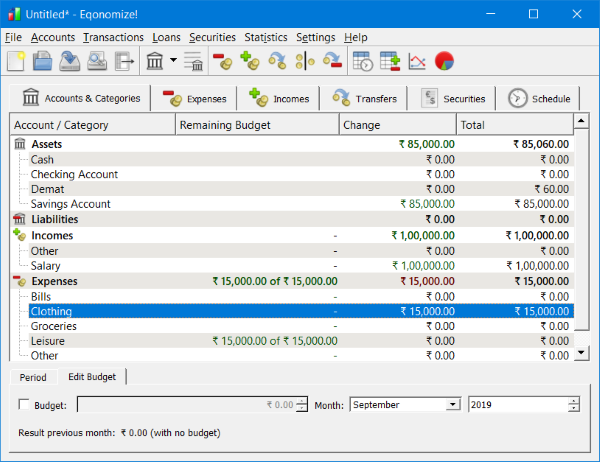The image size is (600, 462).
Task: Switch to the Securities tab
Action: coord(455,98)
